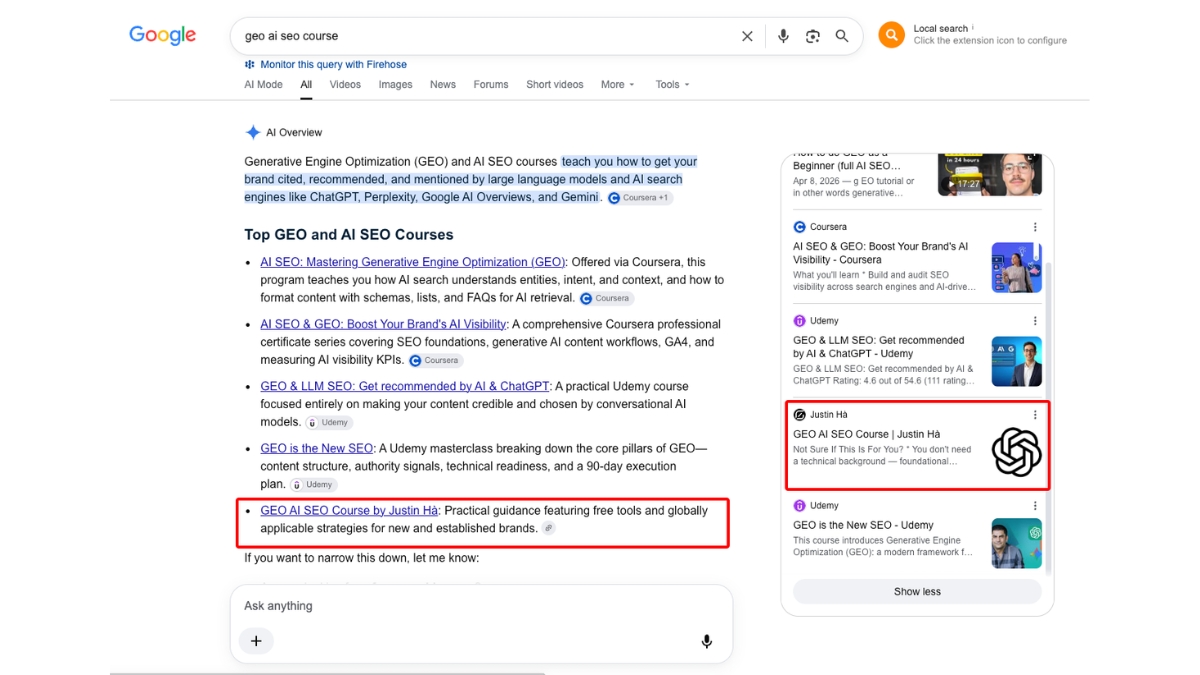
Task: Click 'If you want to narrow this down' text
Action: (362, 558)
